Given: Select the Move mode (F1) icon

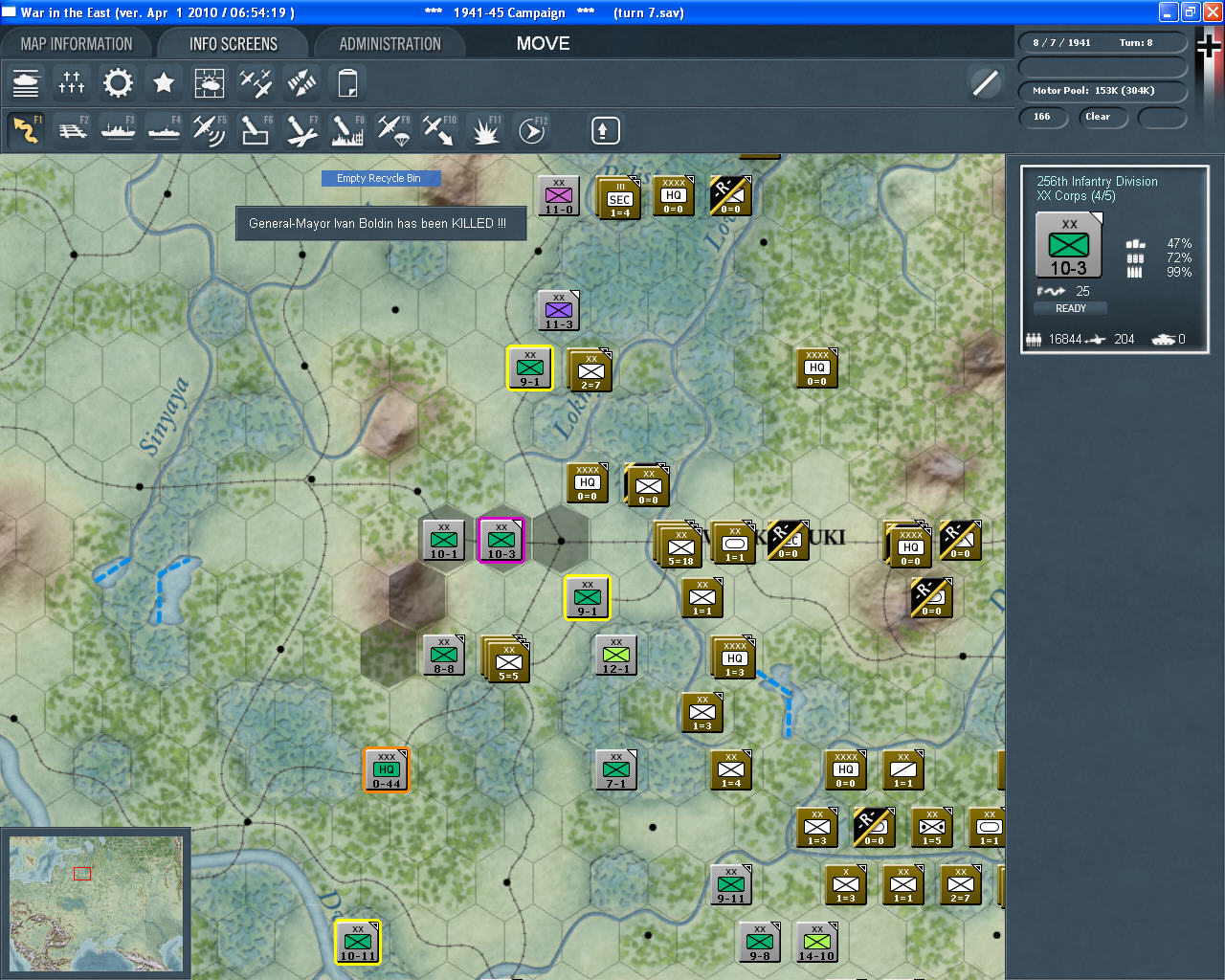Looking at the screenshot, I should click(27, 130).
